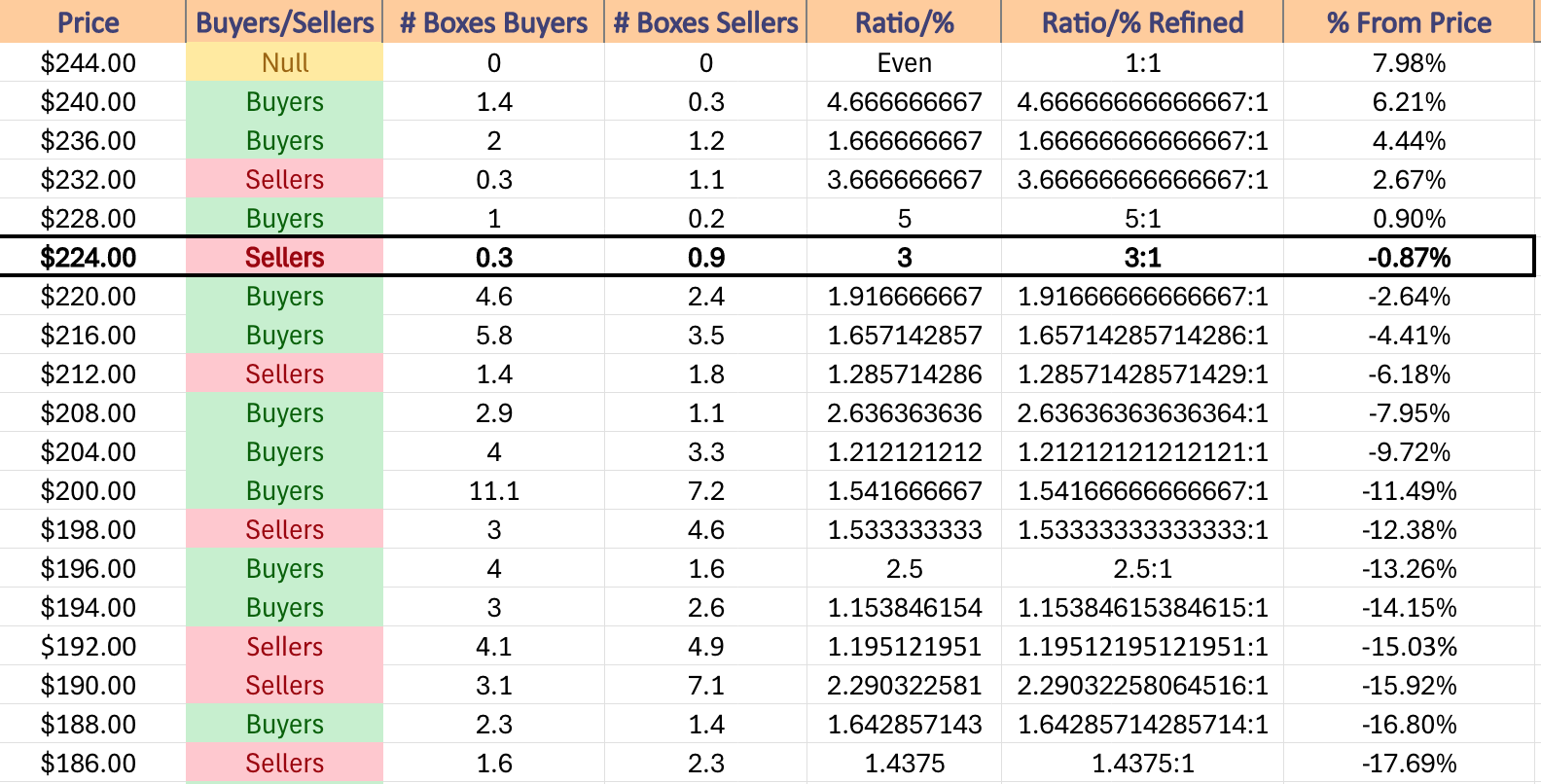This screenshot has height=784, width=1541.
Task: Select the 5.8 boxes buyers cell
Action: [494, 336]
